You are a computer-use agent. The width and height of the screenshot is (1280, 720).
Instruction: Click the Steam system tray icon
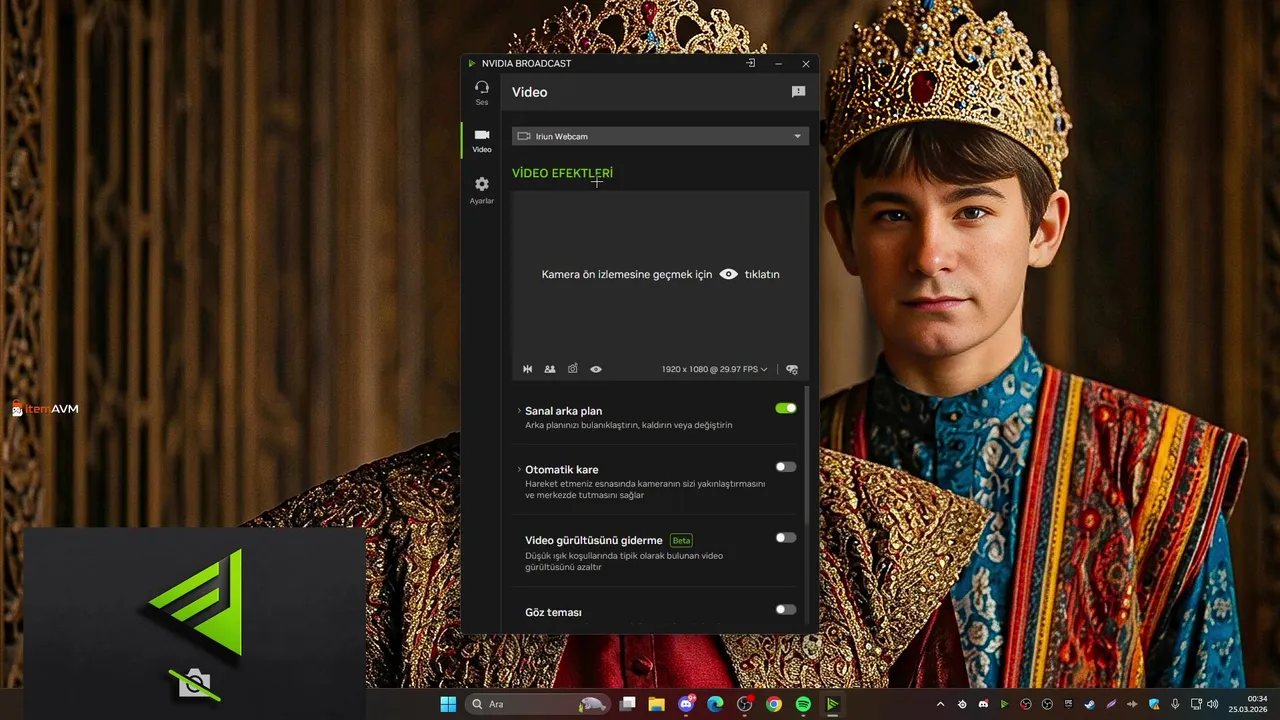click(1089, 704)
